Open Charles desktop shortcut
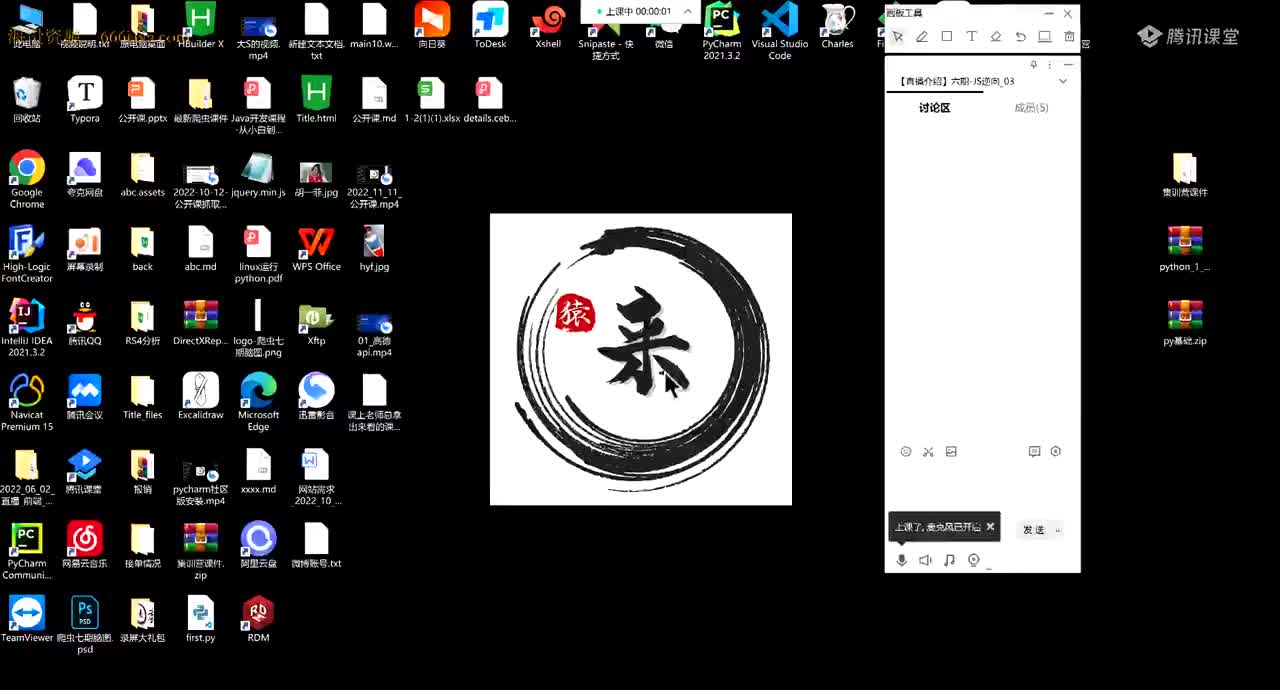This screenshot has height=690, width=1280. tap(837, 26)
